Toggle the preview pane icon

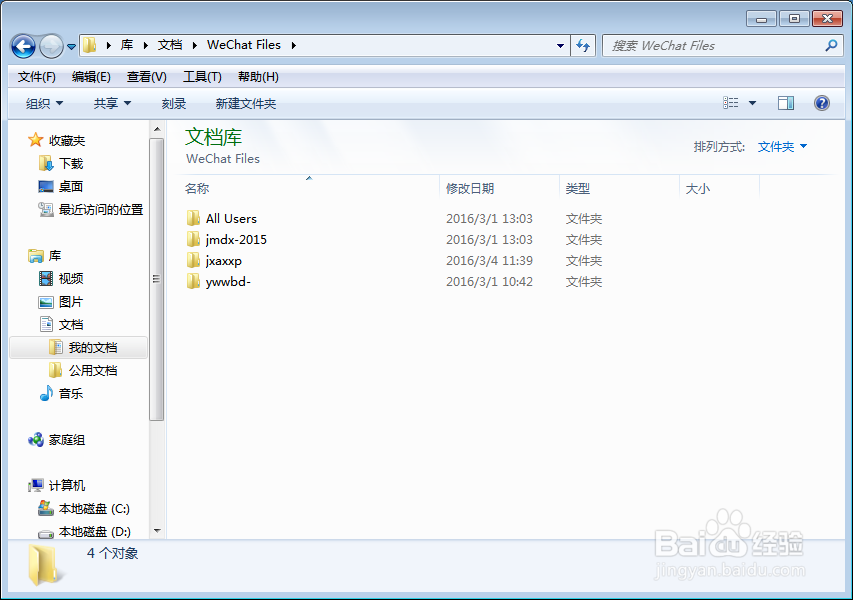(x=786, y=103)
